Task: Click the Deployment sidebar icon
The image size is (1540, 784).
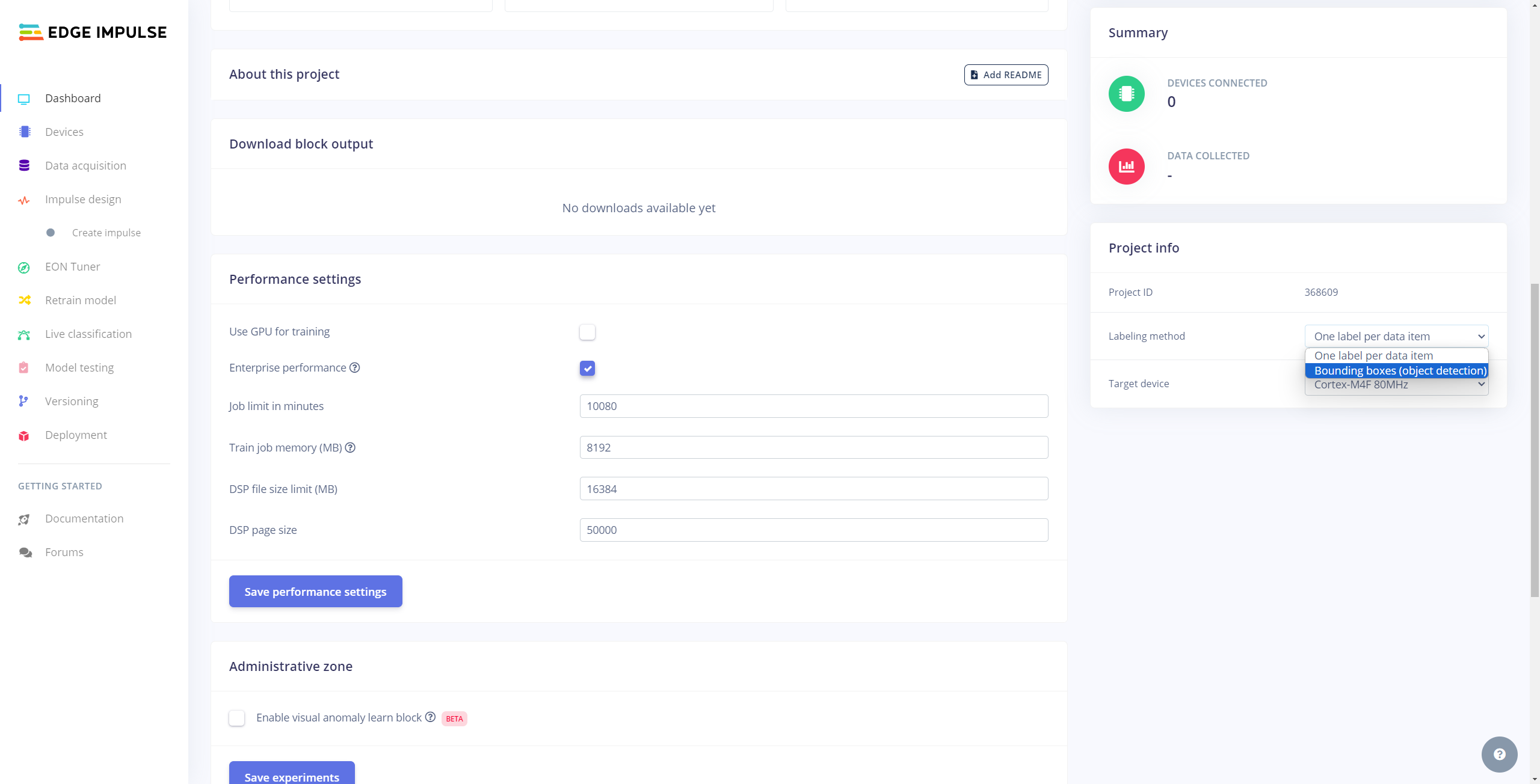Action: pos(25,435)
